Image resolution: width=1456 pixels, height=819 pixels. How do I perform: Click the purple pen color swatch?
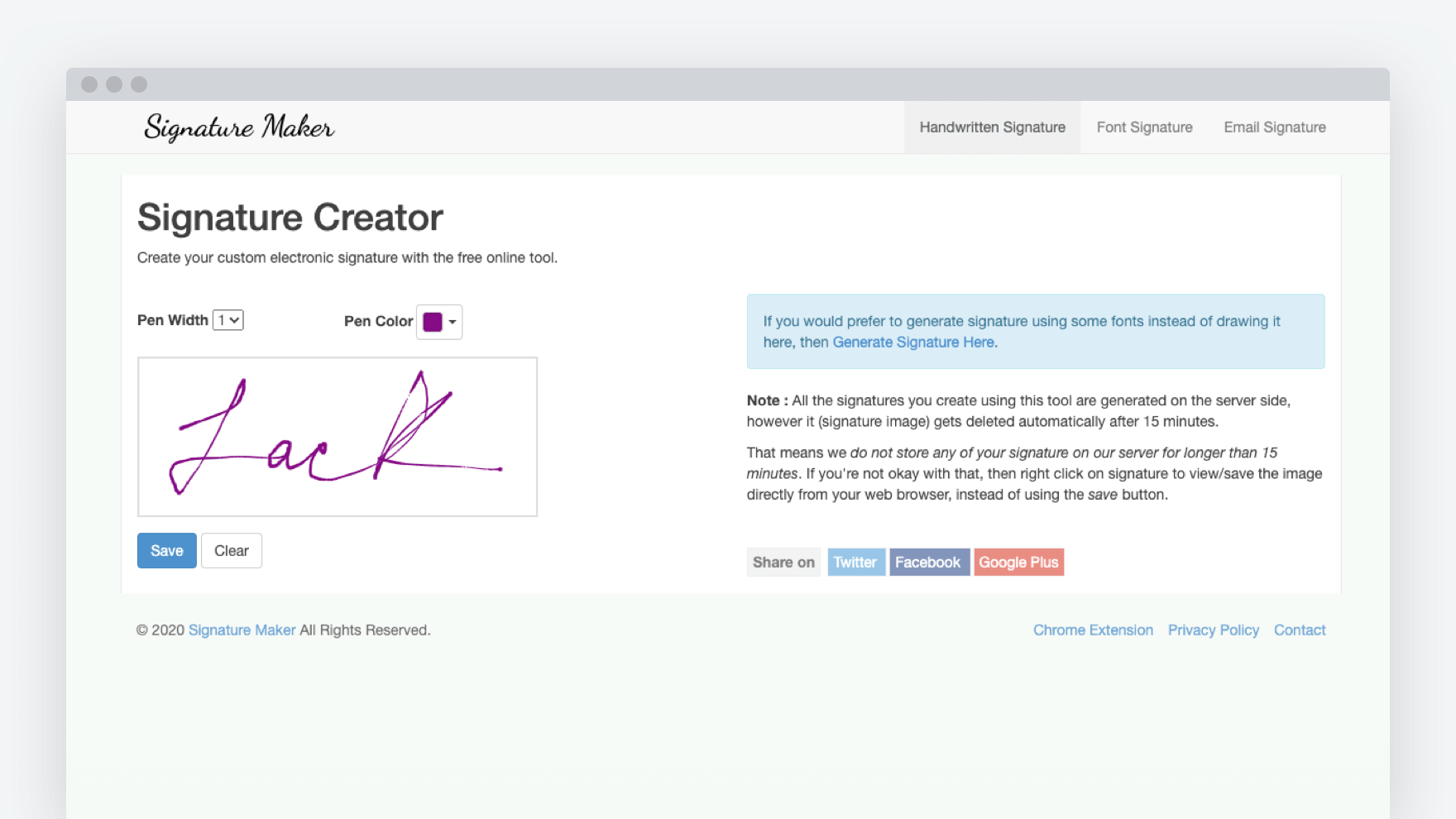(433, 322)
